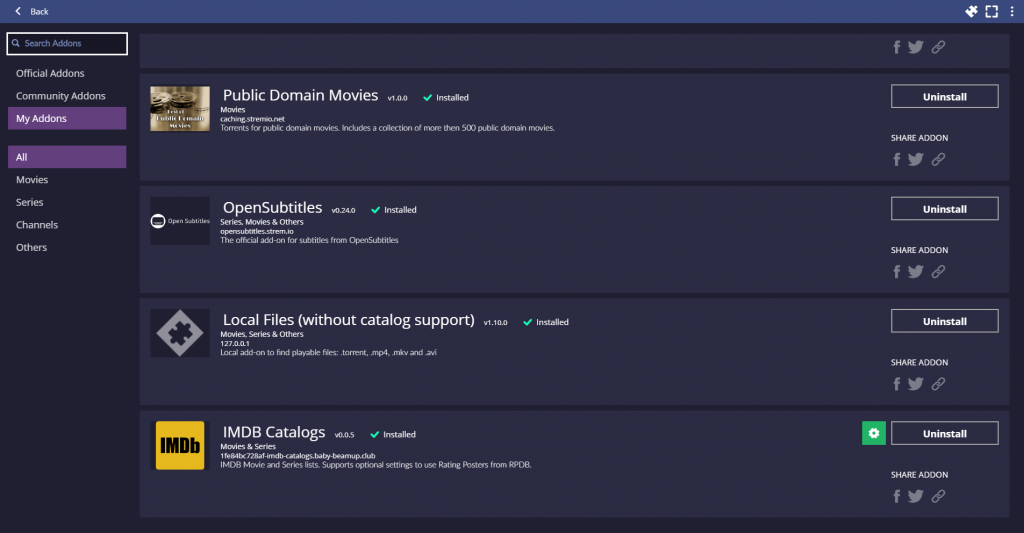Viewport: 1024px width, 533px height.
Task: Click Public Domain Movies thumbnail
Action: pos(180,108)
